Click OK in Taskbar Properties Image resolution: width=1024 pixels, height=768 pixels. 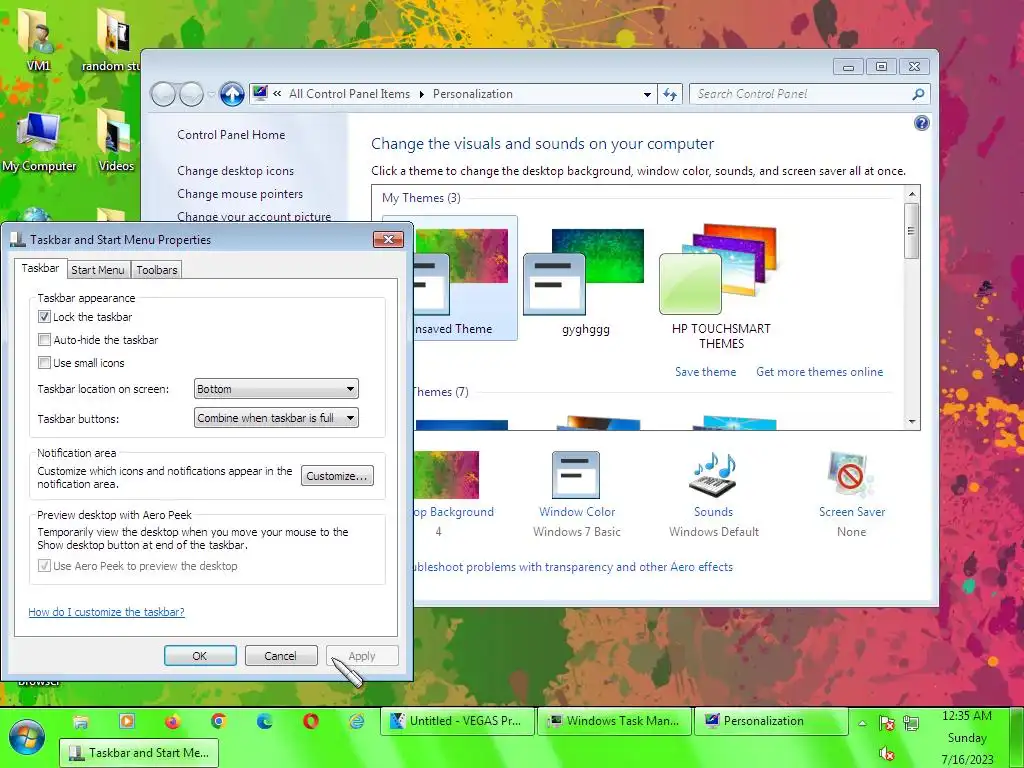coord(200,656)
